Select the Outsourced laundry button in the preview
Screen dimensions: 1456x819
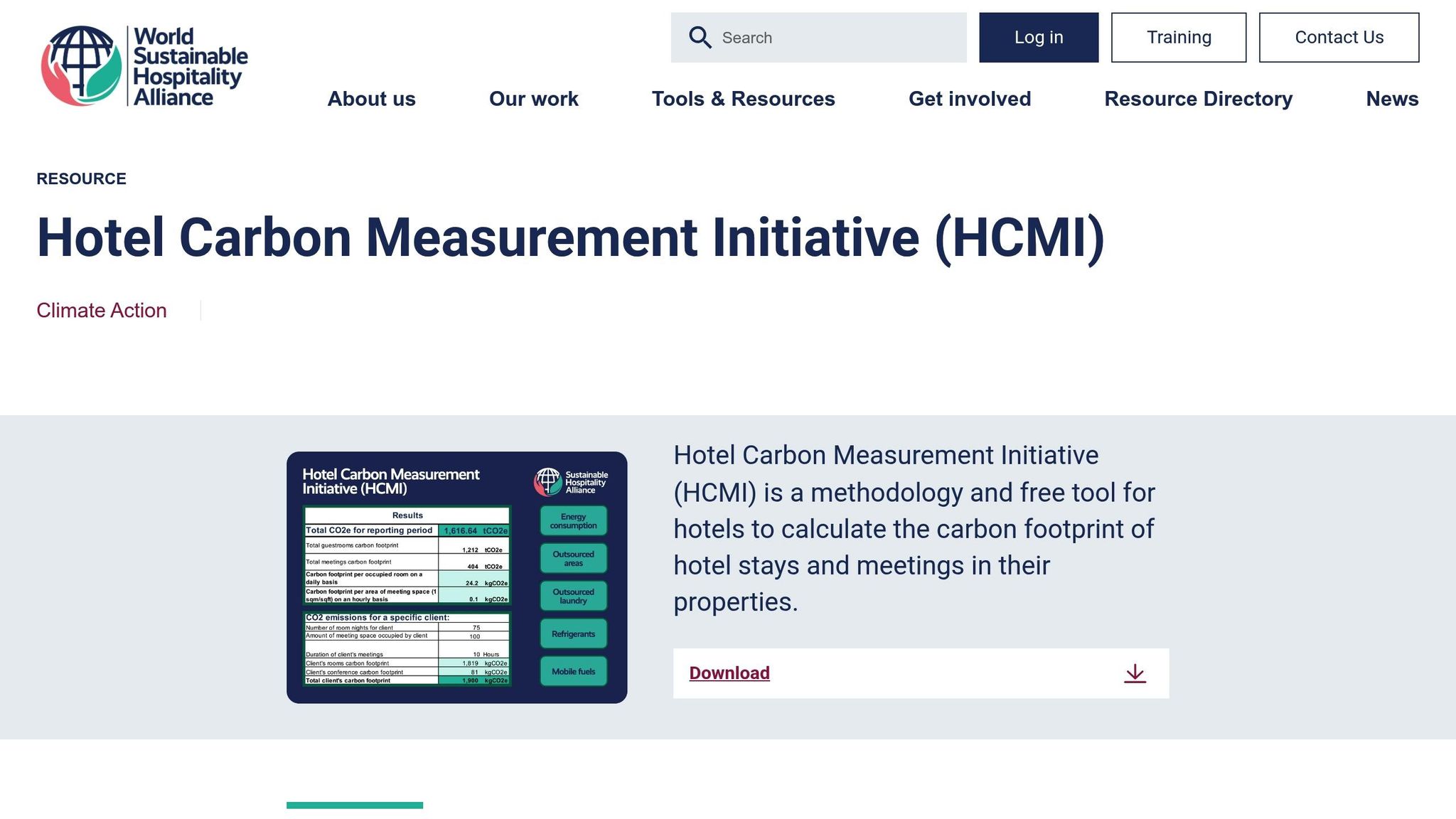click(573, 596)
